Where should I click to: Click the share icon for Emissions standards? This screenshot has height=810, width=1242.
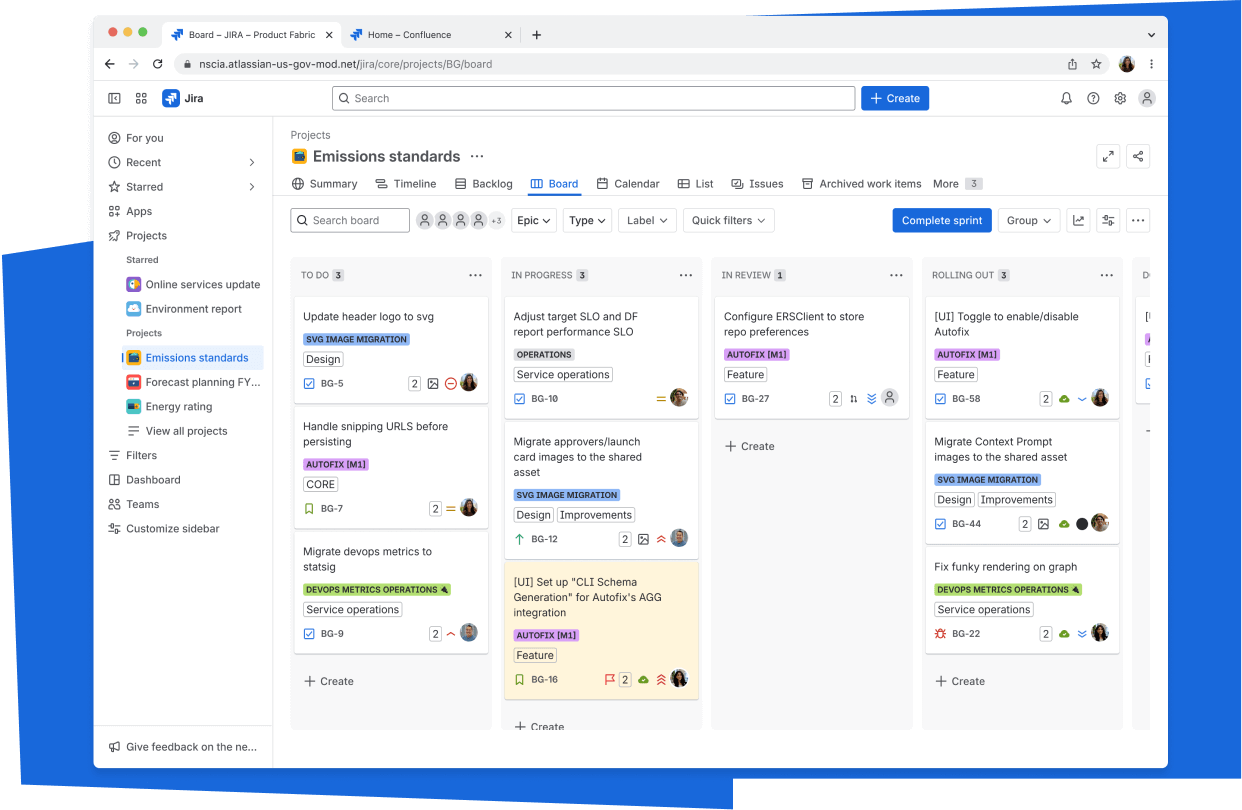point(1137,156)
